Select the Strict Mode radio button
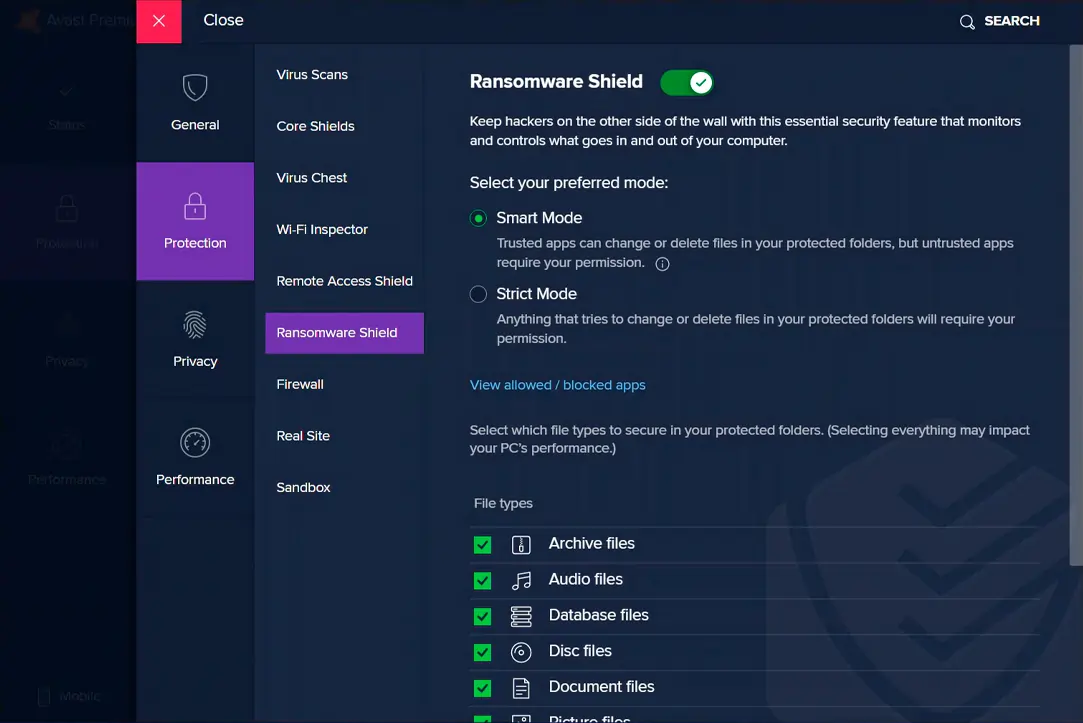The width and height of the screenshot is (1083, 723). click(478, 294)
